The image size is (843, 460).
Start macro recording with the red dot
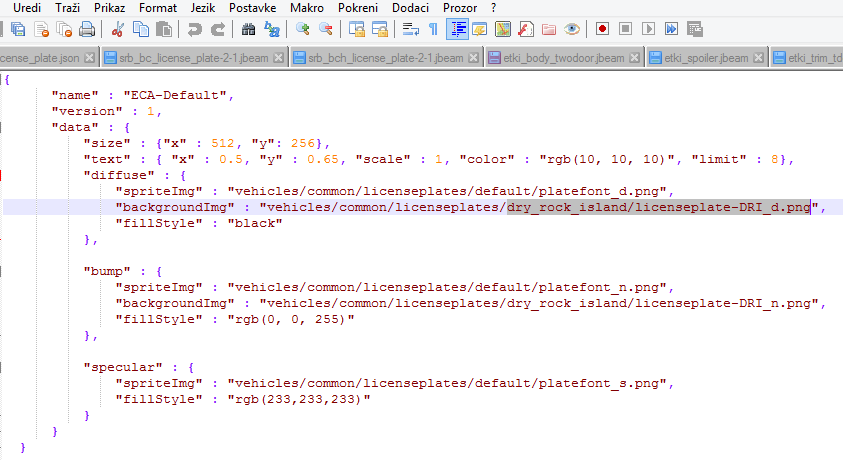[602, 29]
